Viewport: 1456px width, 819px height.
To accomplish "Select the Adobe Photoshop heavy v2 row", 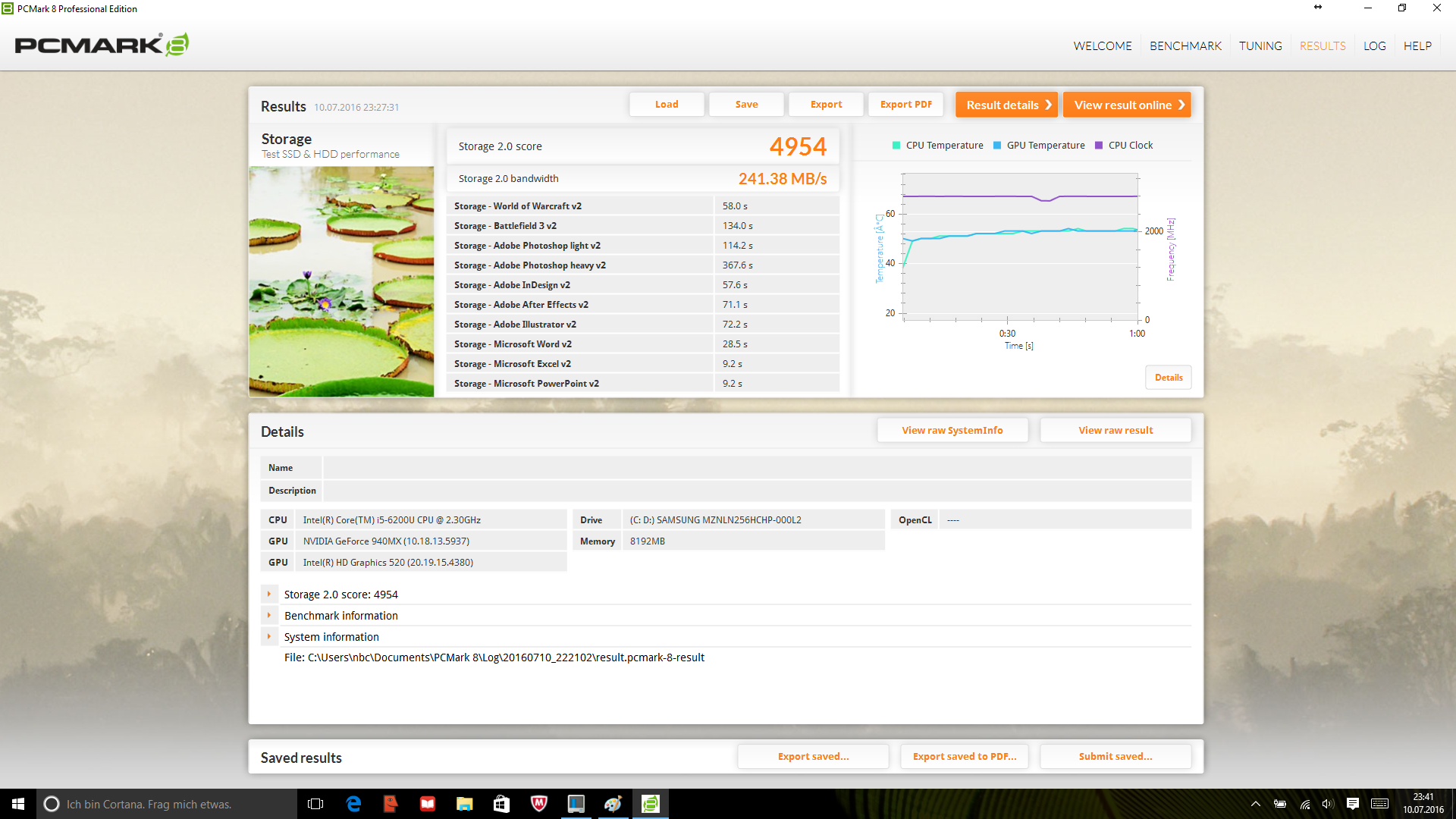I will (643, 265).
